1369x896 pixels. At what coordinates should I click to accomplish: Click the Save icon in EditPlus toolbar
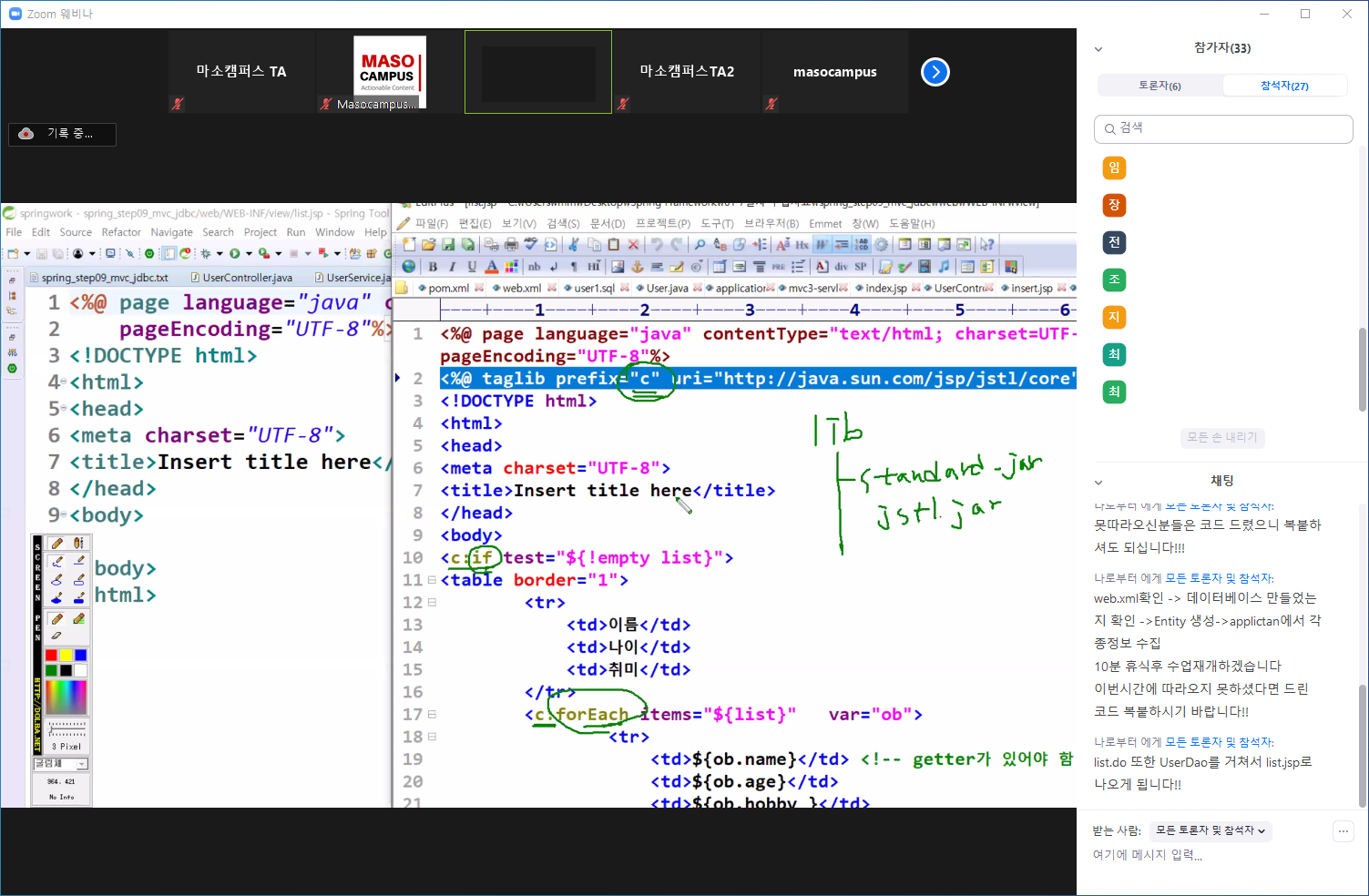pyautogui.click(x=448, y=245)
